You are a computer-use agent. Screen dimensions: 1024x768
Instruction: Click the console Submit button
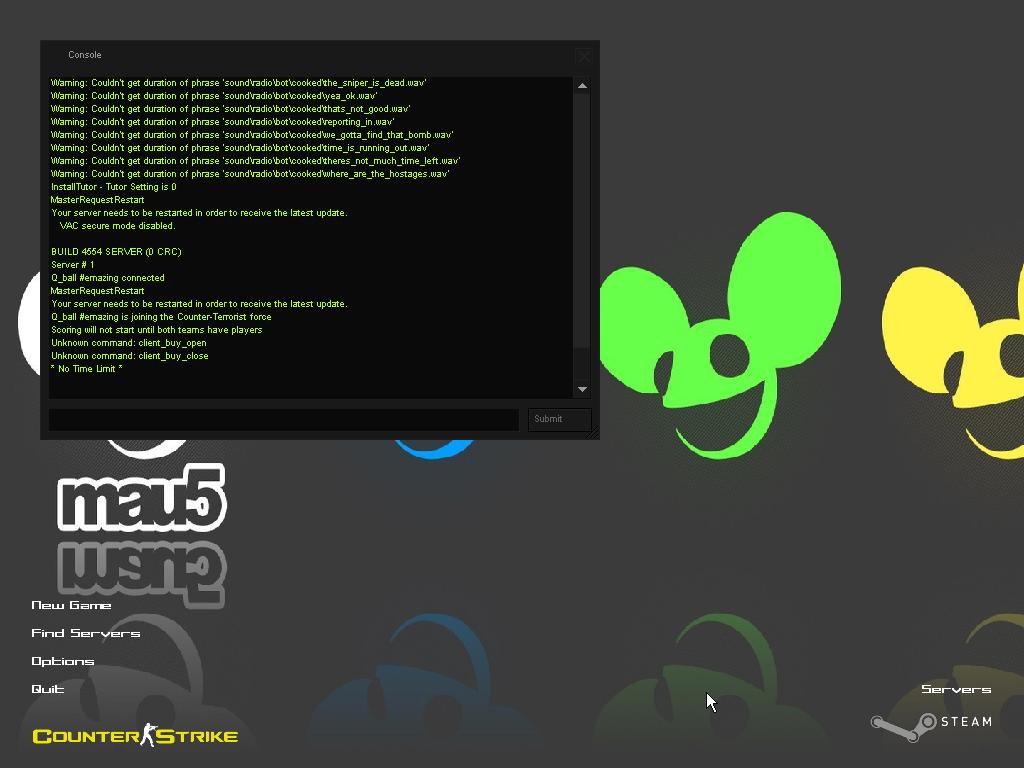(x=560, y=419)
